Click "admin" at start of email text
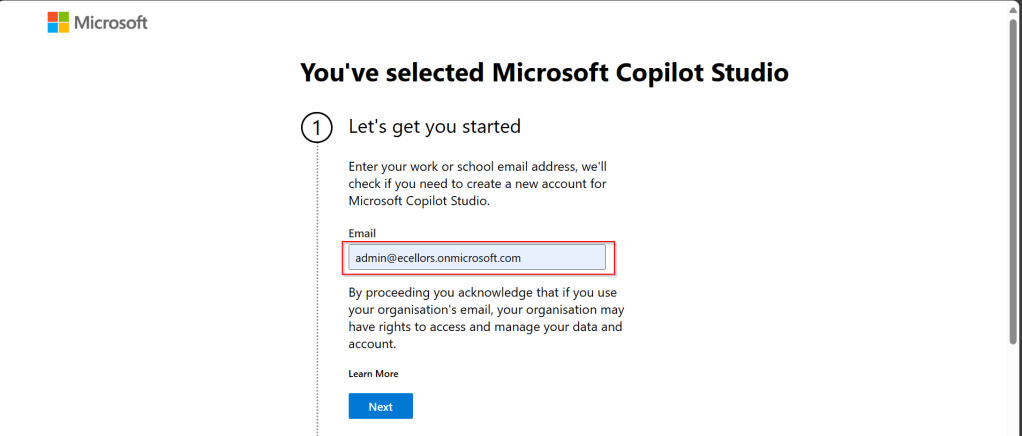Screen dimensions: 1022x436 pyautogui.click(x=370, y=258)
